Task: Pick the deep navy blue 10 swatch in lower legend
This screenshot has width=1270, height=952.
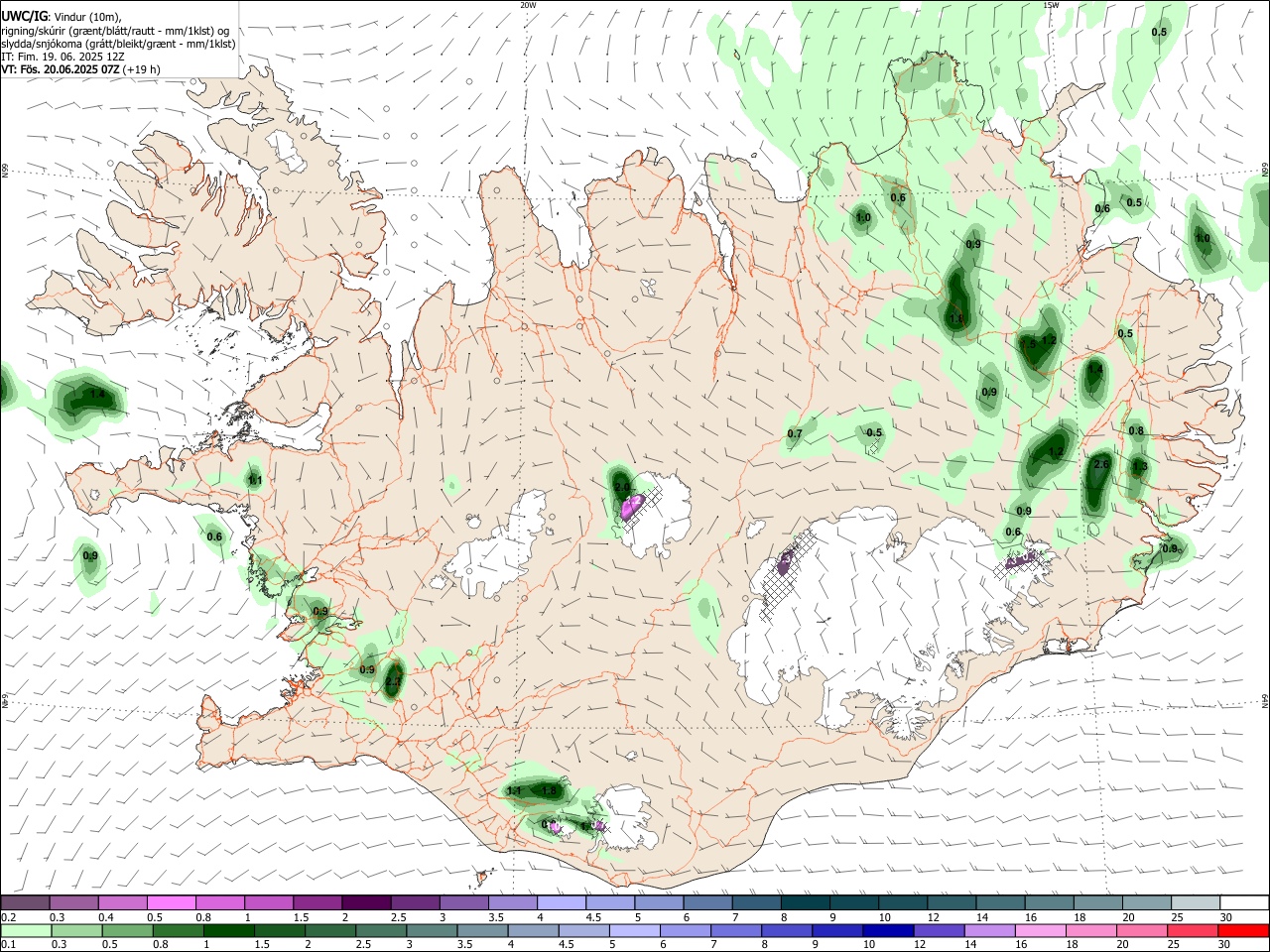Action: 887,930
